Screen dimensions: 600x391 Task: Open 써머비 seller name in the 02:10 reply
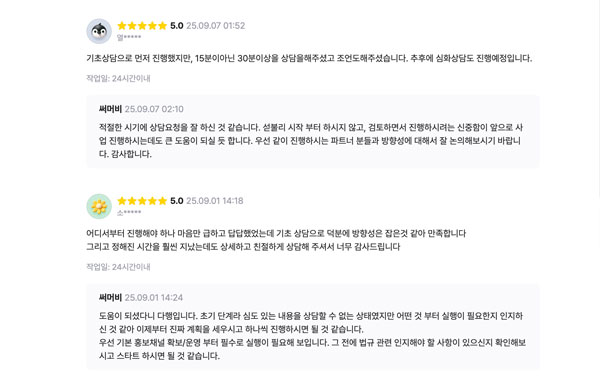pyautogui.click(x=110, y=109)
